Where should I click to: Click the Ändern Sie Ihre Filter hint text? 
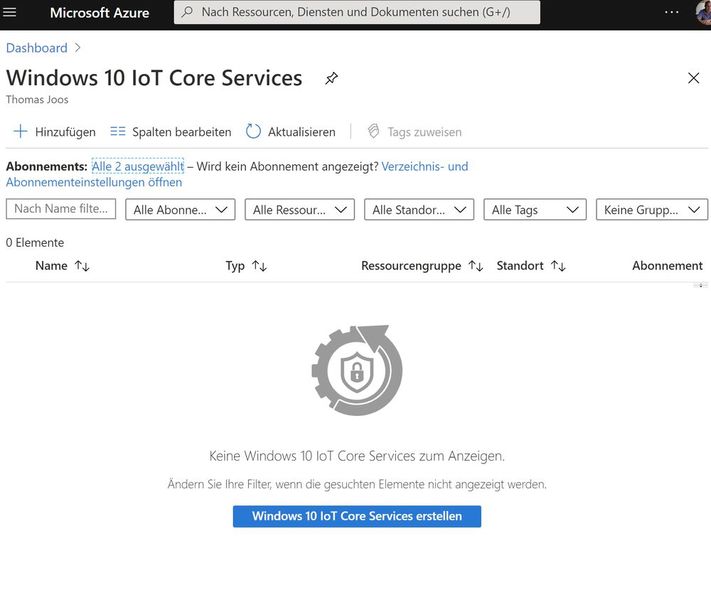357,484
